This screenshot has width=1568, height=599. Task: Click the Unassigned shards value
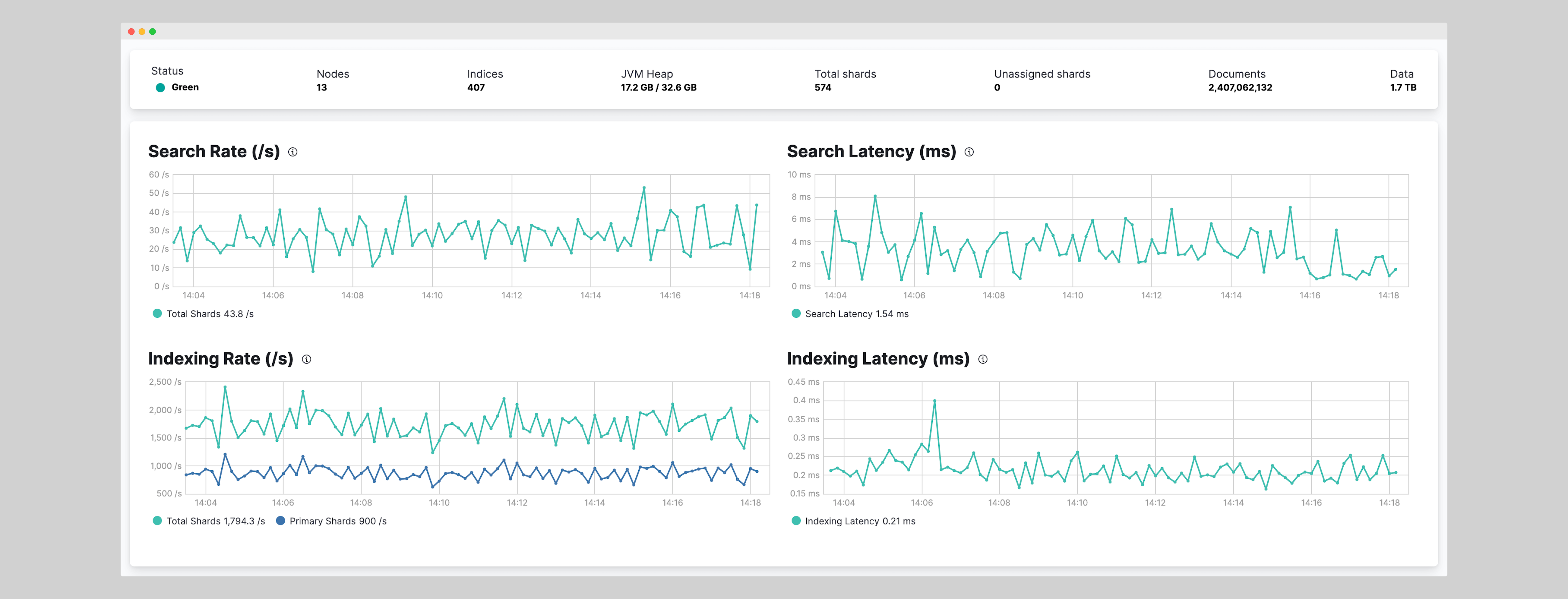(997, 88)
